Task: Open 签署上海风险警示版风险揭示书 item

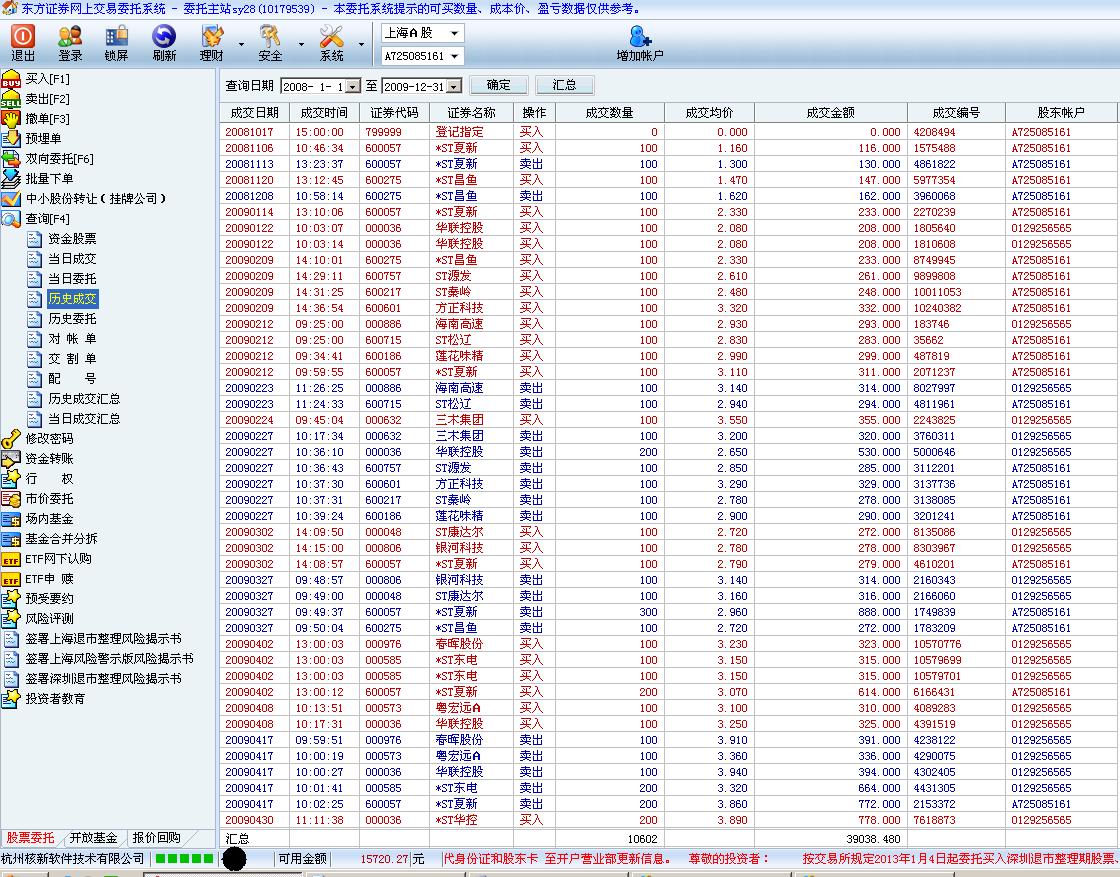Action: point(109,658)
